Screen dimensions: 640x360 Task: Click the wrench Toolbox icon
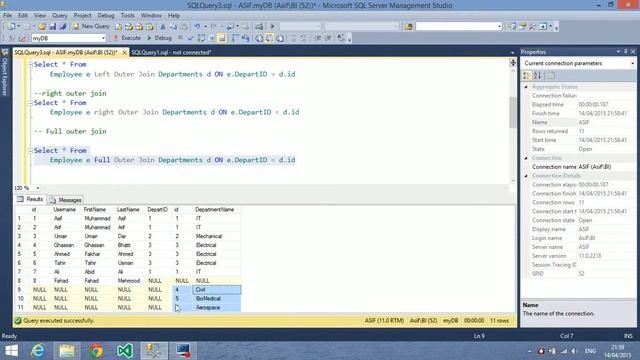(533, 27)
